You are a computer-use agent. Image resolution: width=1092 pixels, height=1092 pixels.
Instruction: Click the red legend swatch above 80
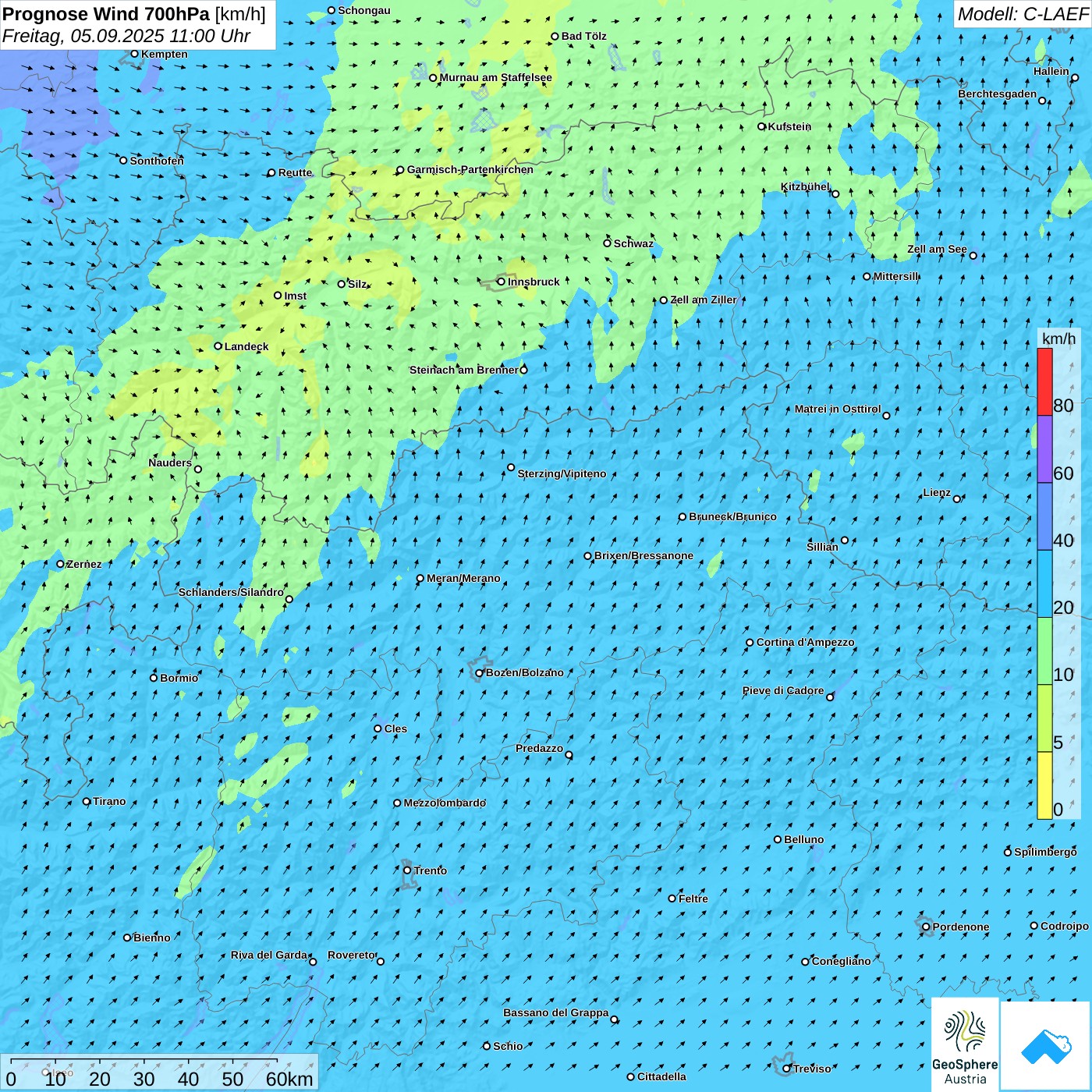tap(1044, 381)
